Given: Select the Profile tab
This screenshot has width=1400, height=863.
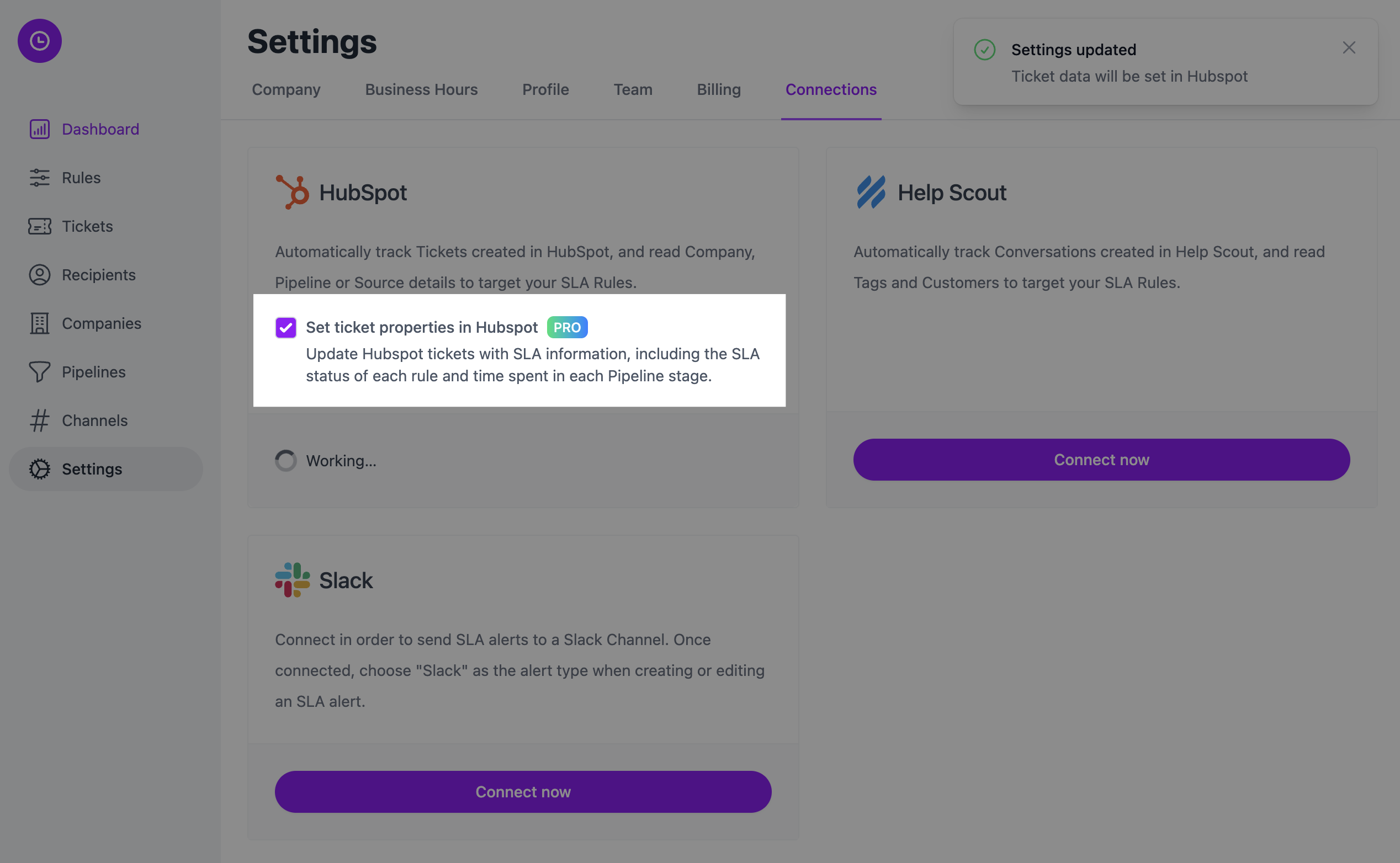Looking at the screenshot, I should tap(545, 89).
